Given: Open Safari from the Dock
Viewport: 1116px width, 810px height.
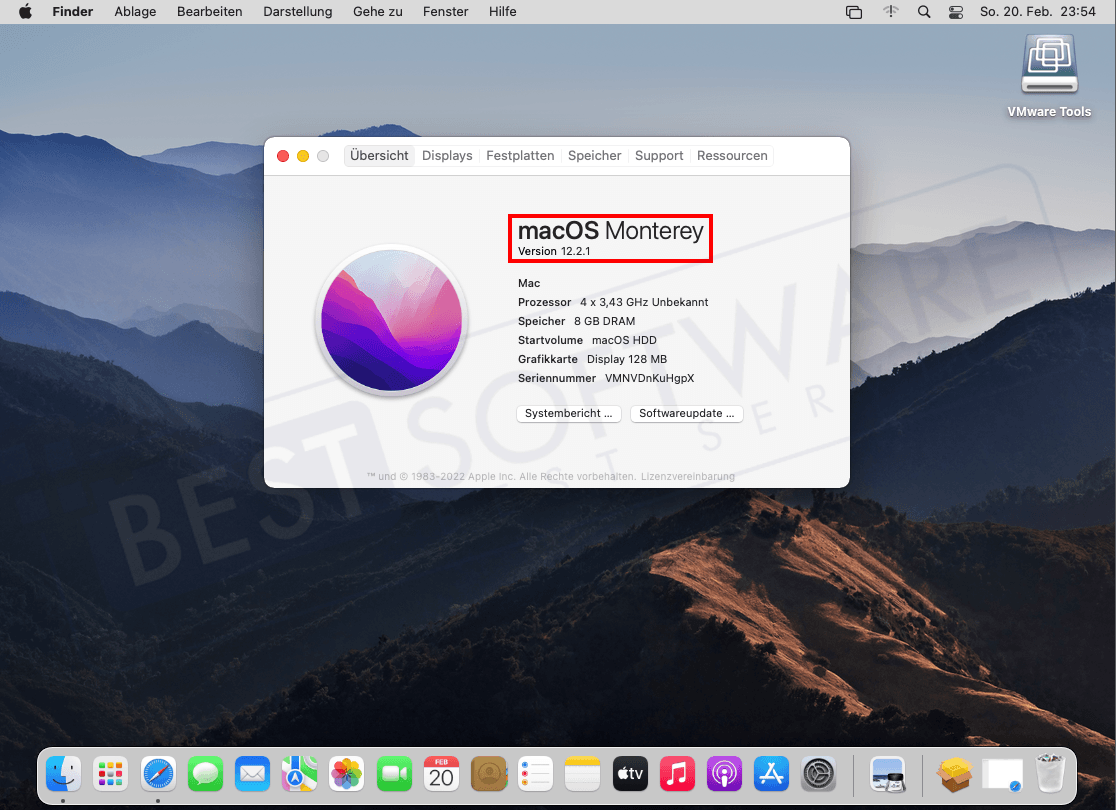Looking at the screenshot, I should click(x=158, y=773).
